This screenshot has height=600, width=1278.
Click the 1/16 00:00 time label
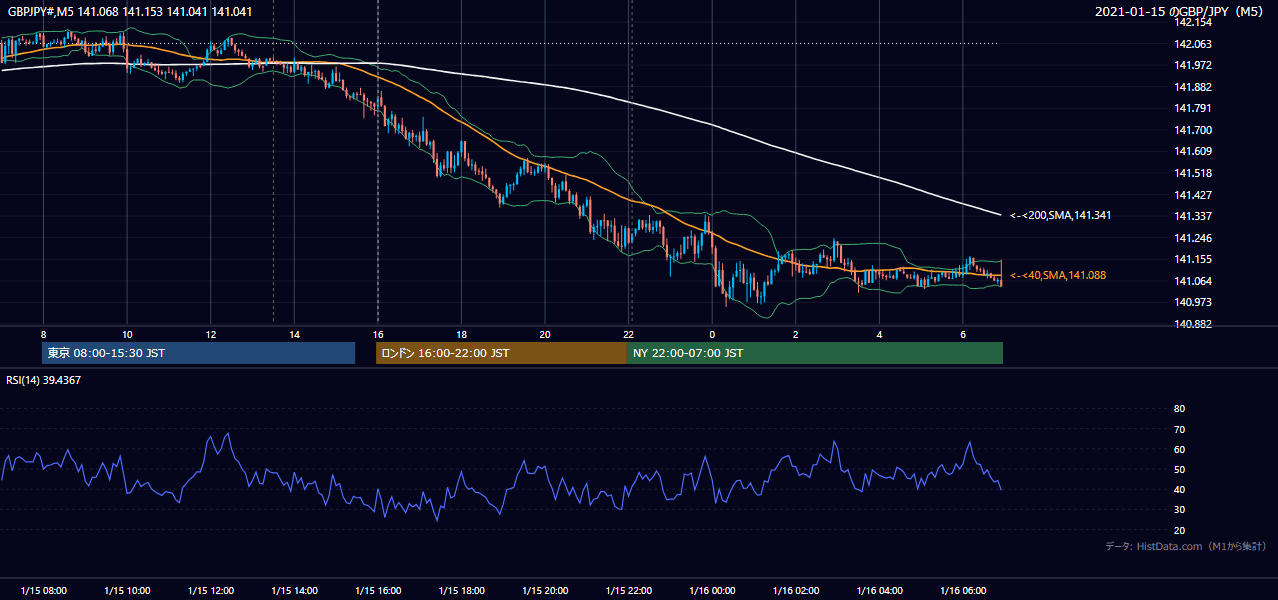coord(712,591)
